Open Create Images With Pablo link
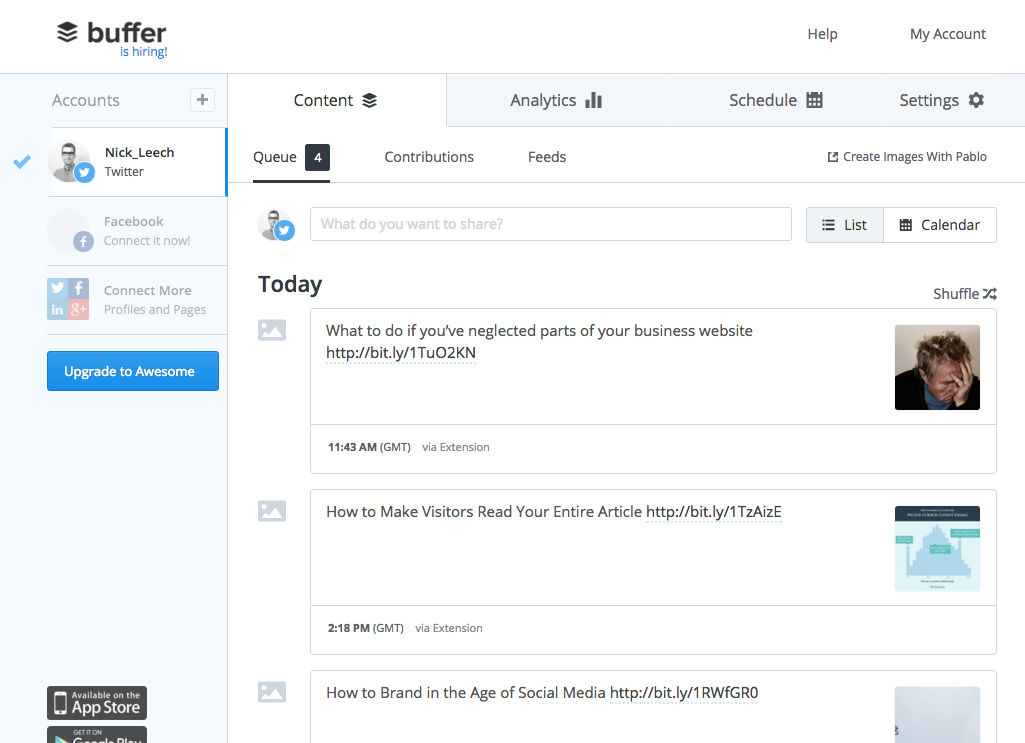The image size is (1025, 743). click(x=907, y=157)
